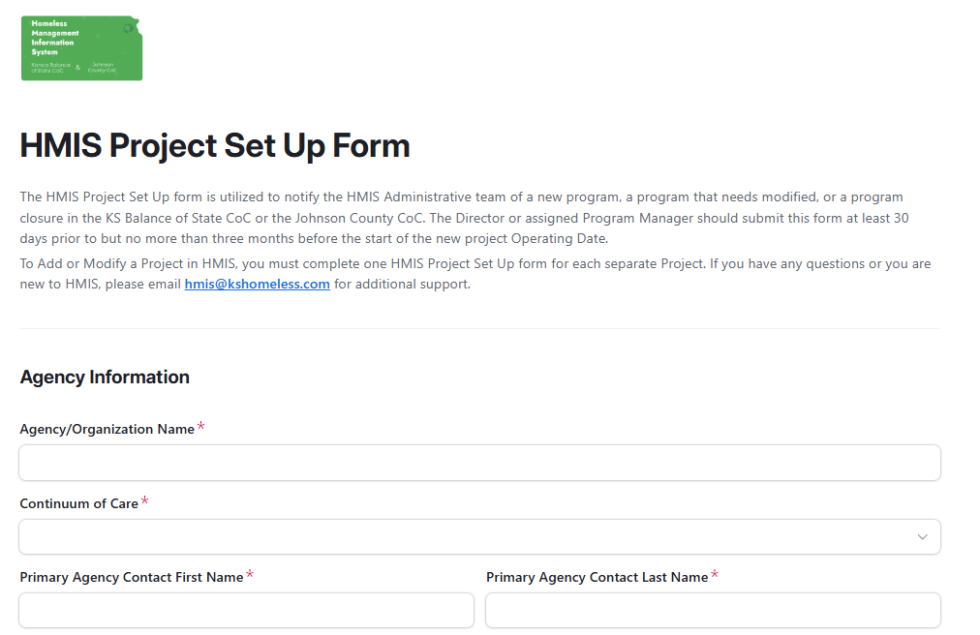Click the Agency/Organization Name label
980x635 pixels.
click(107, 429)
